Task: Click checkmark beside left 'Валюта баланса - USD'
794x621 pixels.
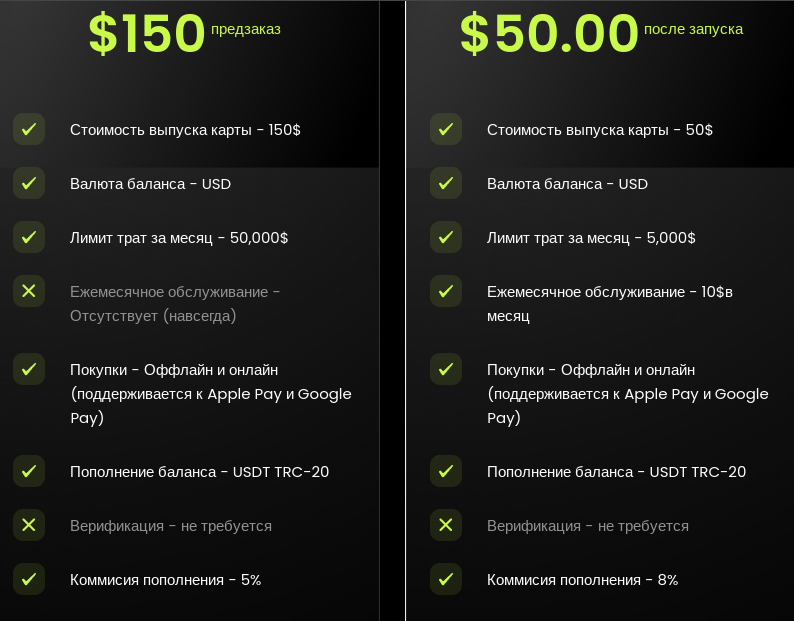Action: (x=29, y=183)
